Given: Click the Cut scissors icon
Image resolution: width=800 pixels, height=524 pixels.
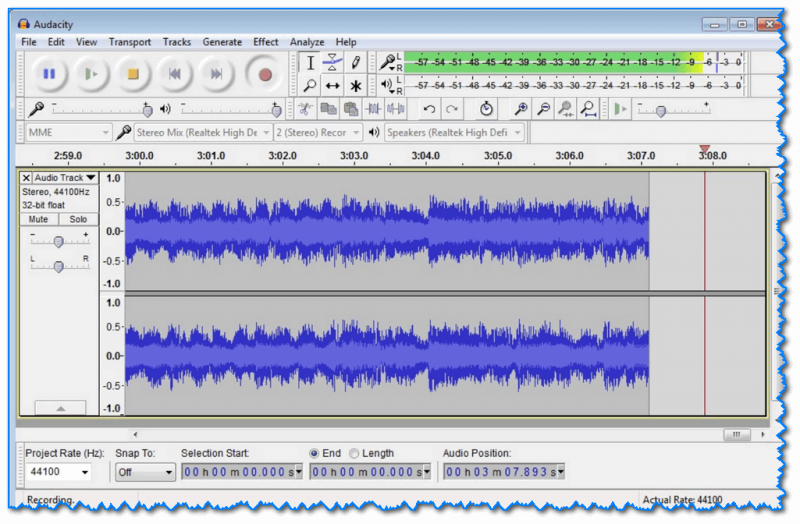Looking at the screenshot, I should [305, 109].
